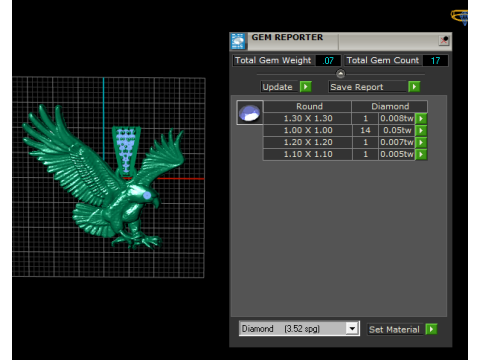Viewport: 480px width, 360px height.
Task: Click the 0.008tw weight cell
Action: point(397,118)
